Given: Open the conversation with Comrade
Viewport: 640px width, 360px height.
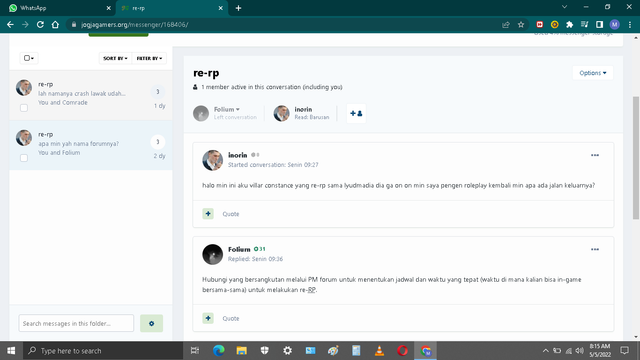Looking at the screenshot, I should tap(91, 96).
